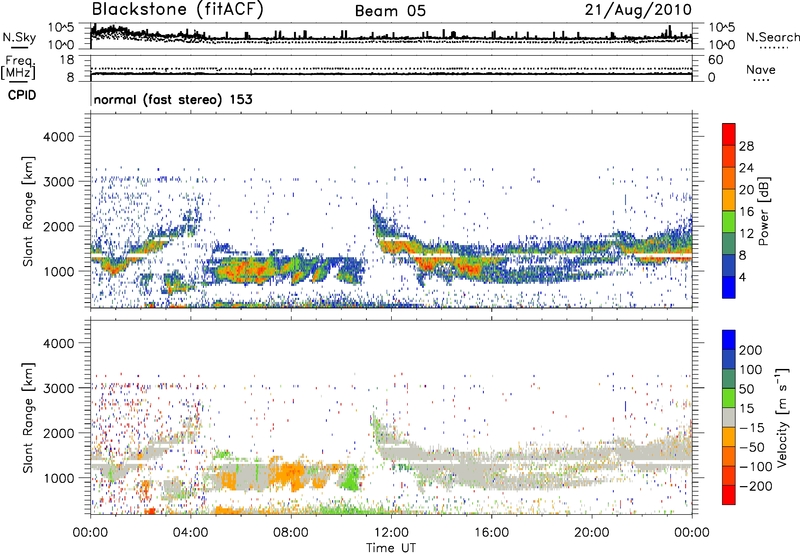Select the Time UT axis title
800x554 pixels.
(391, 548)
